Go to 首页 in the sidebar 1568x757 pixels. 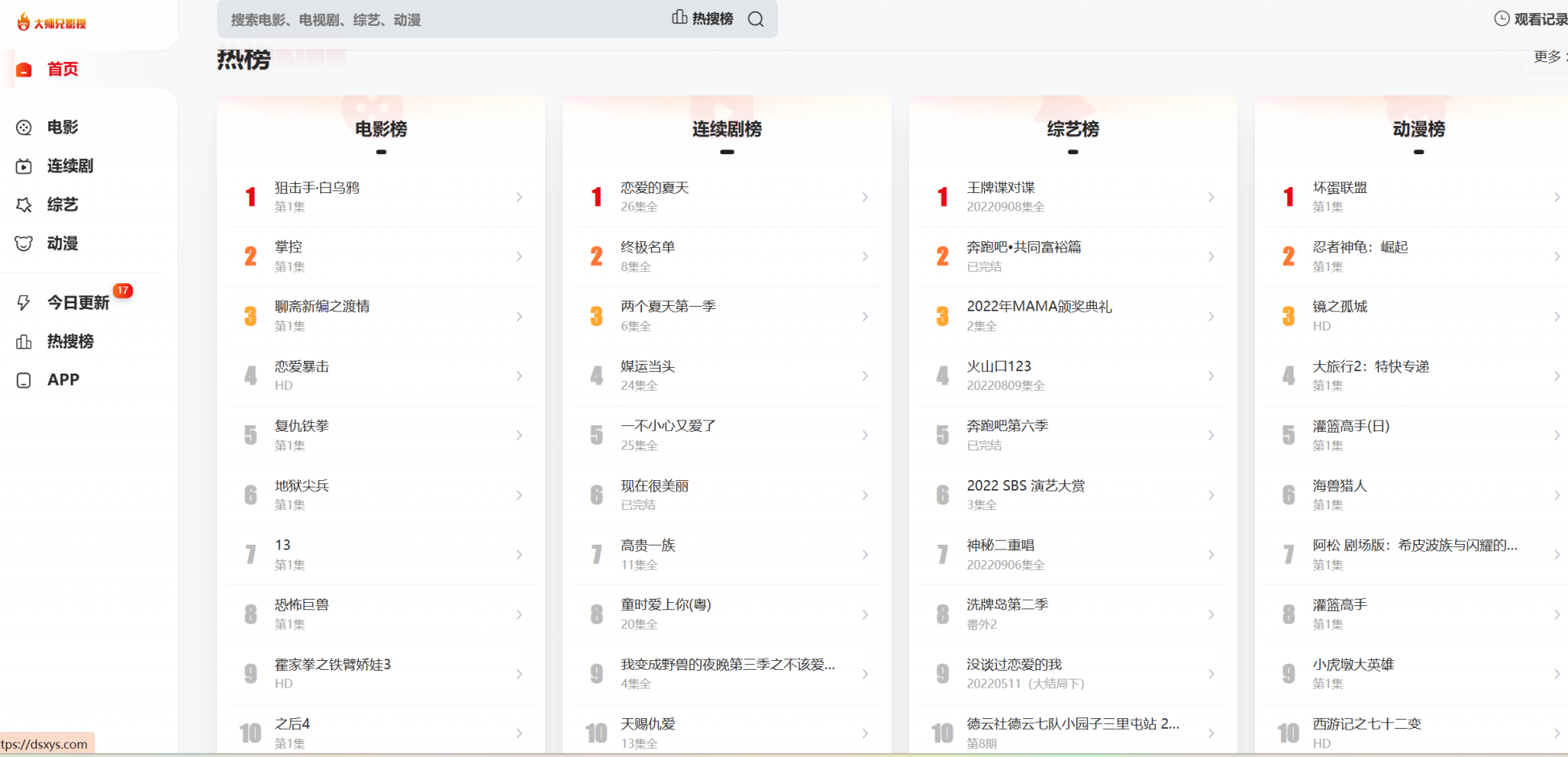[62, 69]
